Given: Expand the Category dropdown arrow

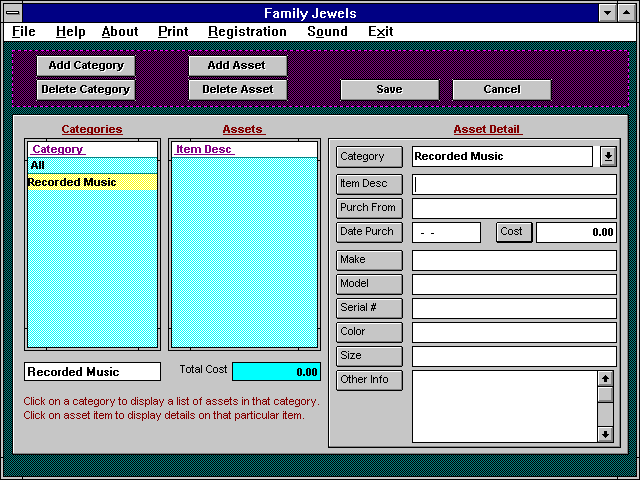Looking at the screenshot, I should [608, 157].
